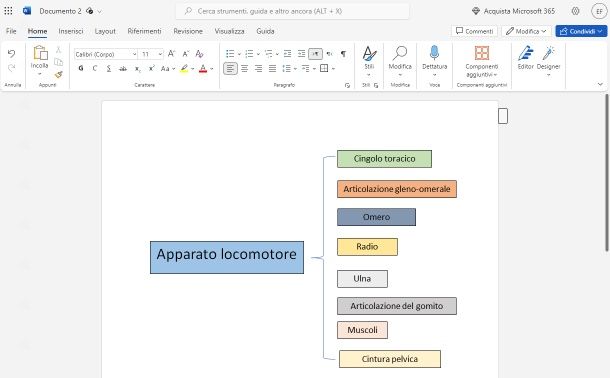Switch to right-to-left text direction
The height and width of the screenshot is (378, 610).
tap(329, 54)
